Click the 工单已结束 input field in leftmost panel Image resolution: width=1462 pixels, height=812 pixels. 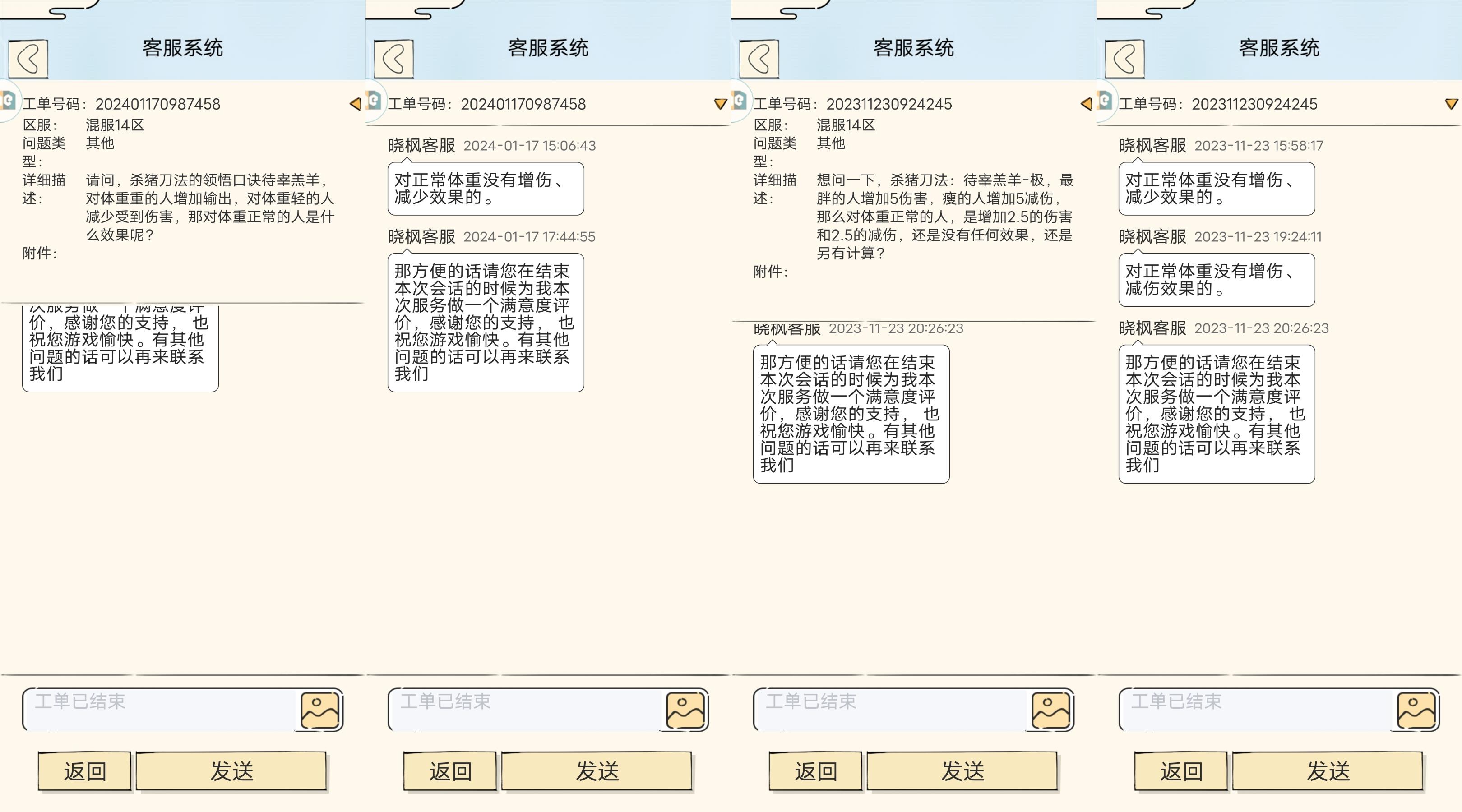click(159, 709)
